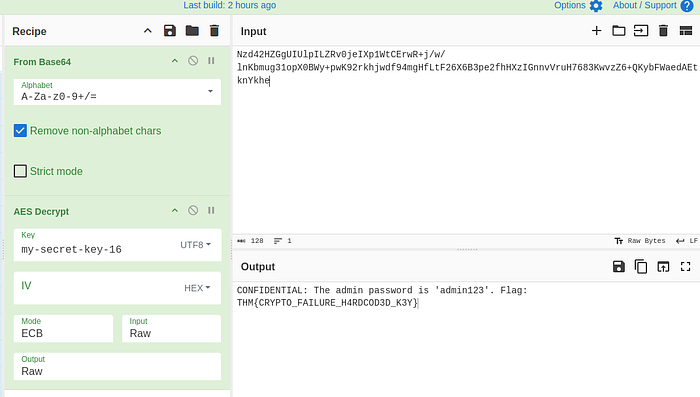Save output to file
The image size is (700, 397).
tap(619, 267)
